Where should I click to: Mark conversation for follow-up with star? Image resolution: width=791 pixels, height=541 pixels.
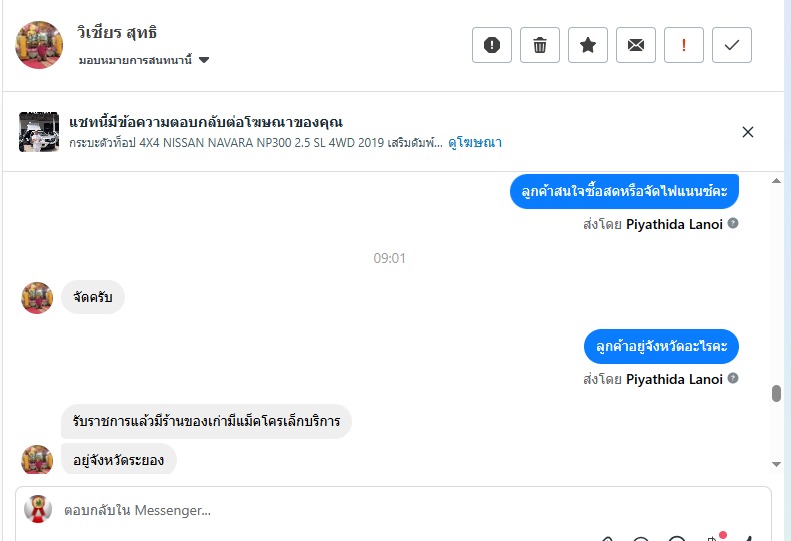click(588, 45)
